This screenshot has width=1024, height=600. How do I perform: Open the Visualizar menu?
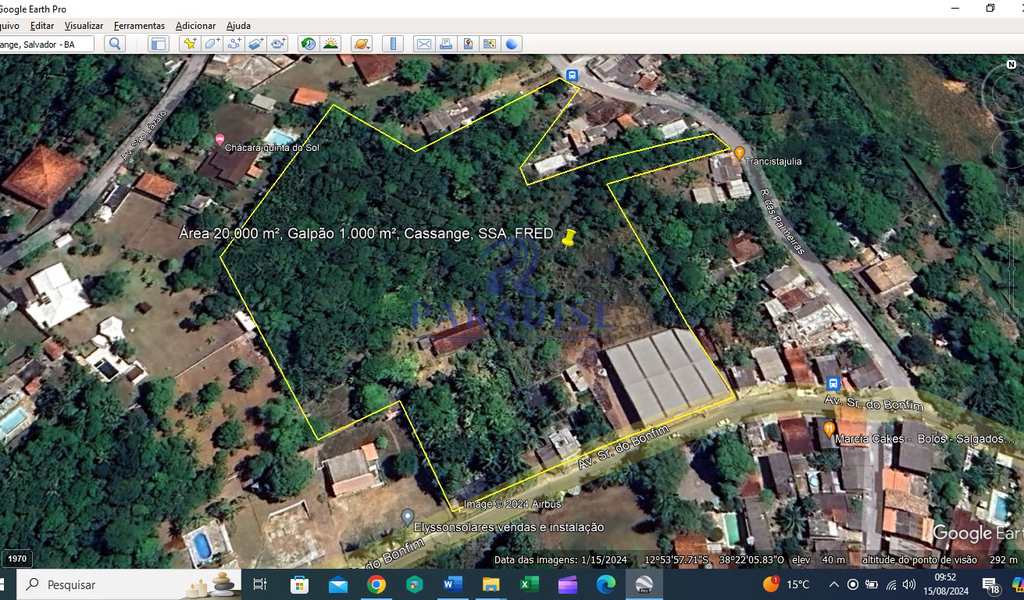pos(84,25)
